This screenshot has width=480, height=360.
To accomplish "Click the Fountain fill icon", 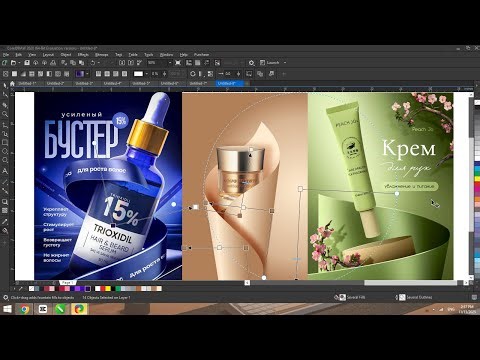I will (x=23, y=74).
